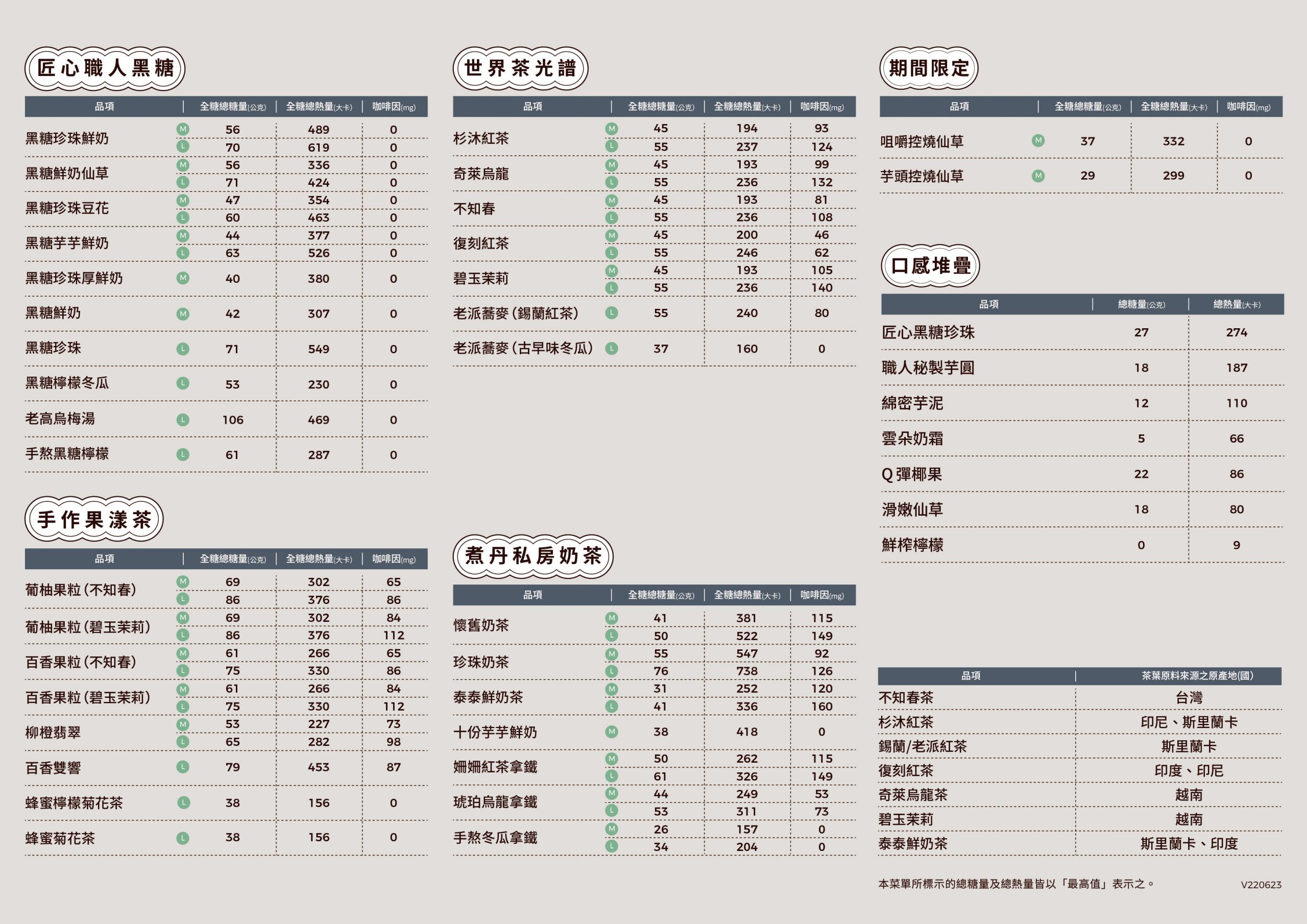
Task: Click the L badge for 柳橙翡翠
Action: coord(183,741)
